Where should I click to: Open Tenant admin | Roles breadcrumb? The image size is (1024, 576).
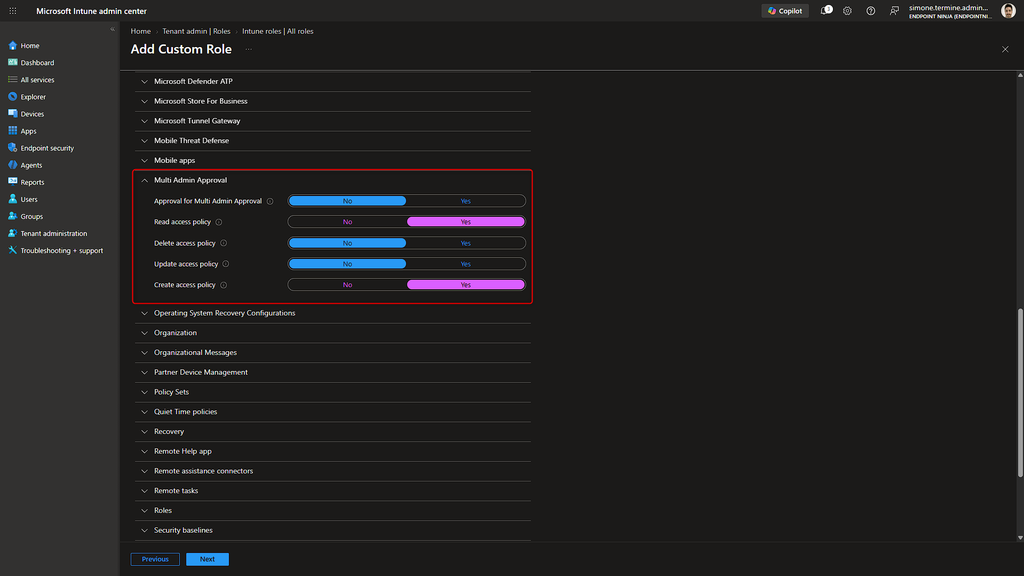[196, 31]
